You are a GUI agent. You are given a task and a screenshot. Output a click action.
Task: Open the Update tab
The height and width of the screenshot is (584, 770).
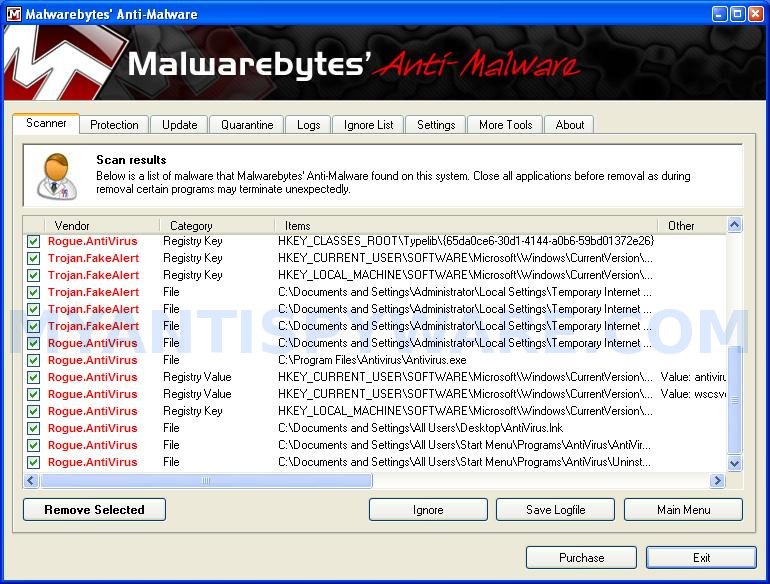[179, 125]
